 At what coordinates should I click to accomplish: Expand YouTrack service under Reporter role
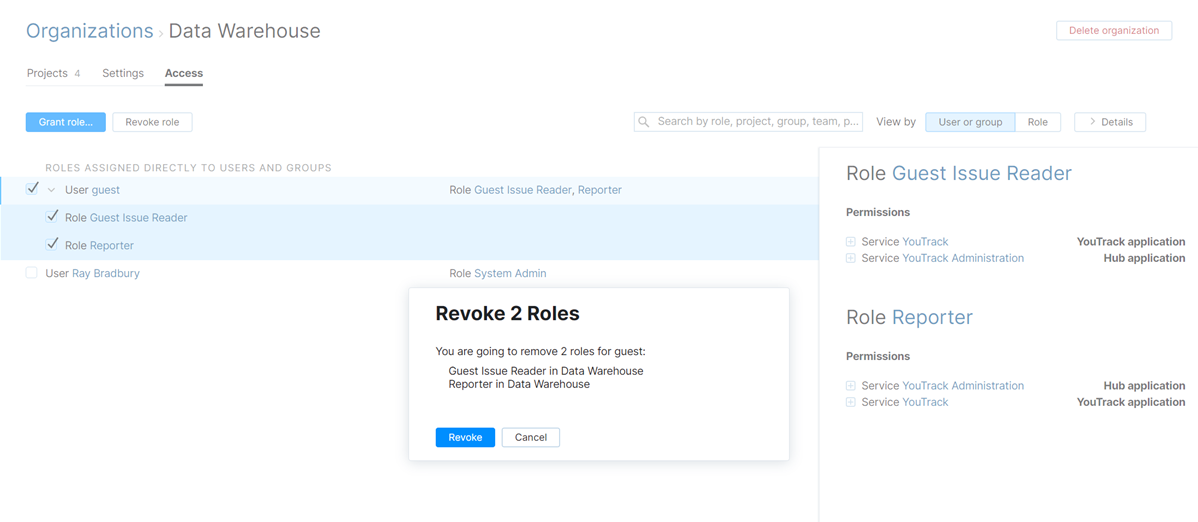point(850,402)
